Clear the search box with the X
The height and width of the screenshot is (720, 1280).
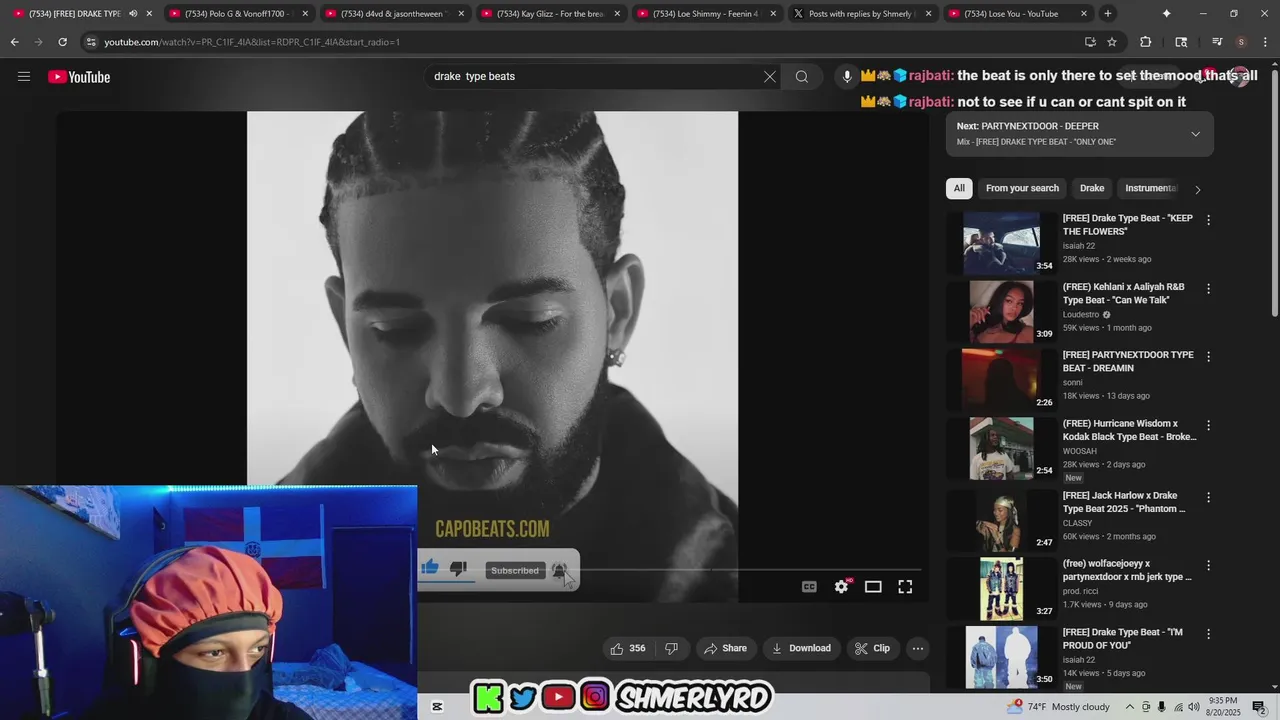(770, 77)
